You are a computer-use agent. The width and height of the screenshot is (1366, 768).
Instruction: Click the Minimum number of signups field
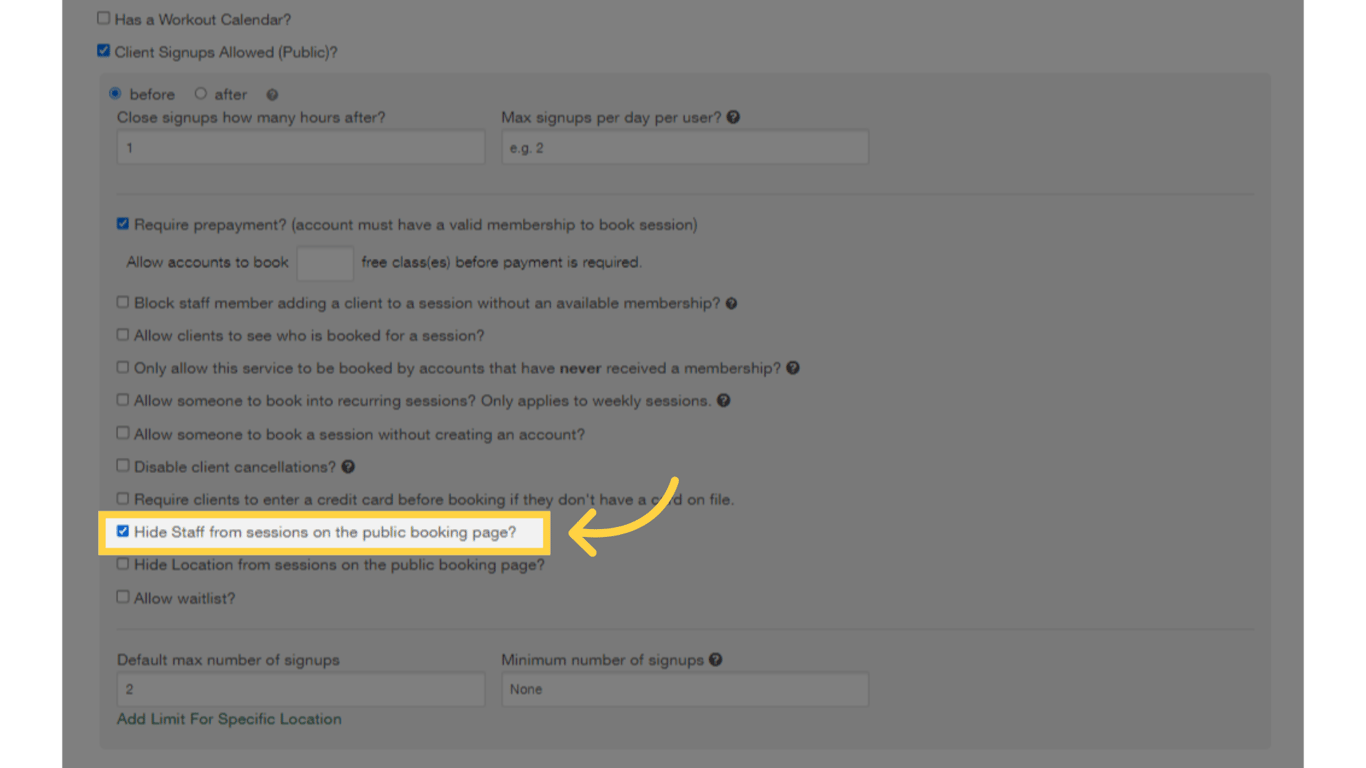coord(684,688)
